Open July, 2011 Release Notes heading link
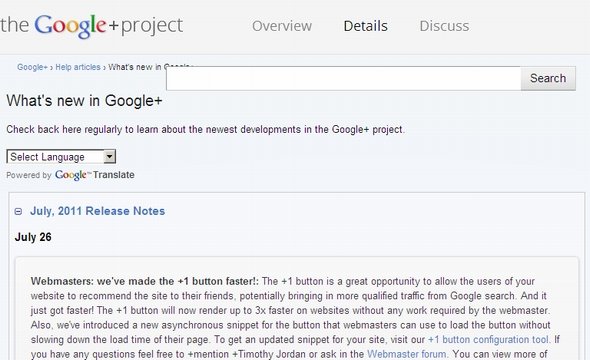This screenshot has width=590, height=360. [97, 211]
